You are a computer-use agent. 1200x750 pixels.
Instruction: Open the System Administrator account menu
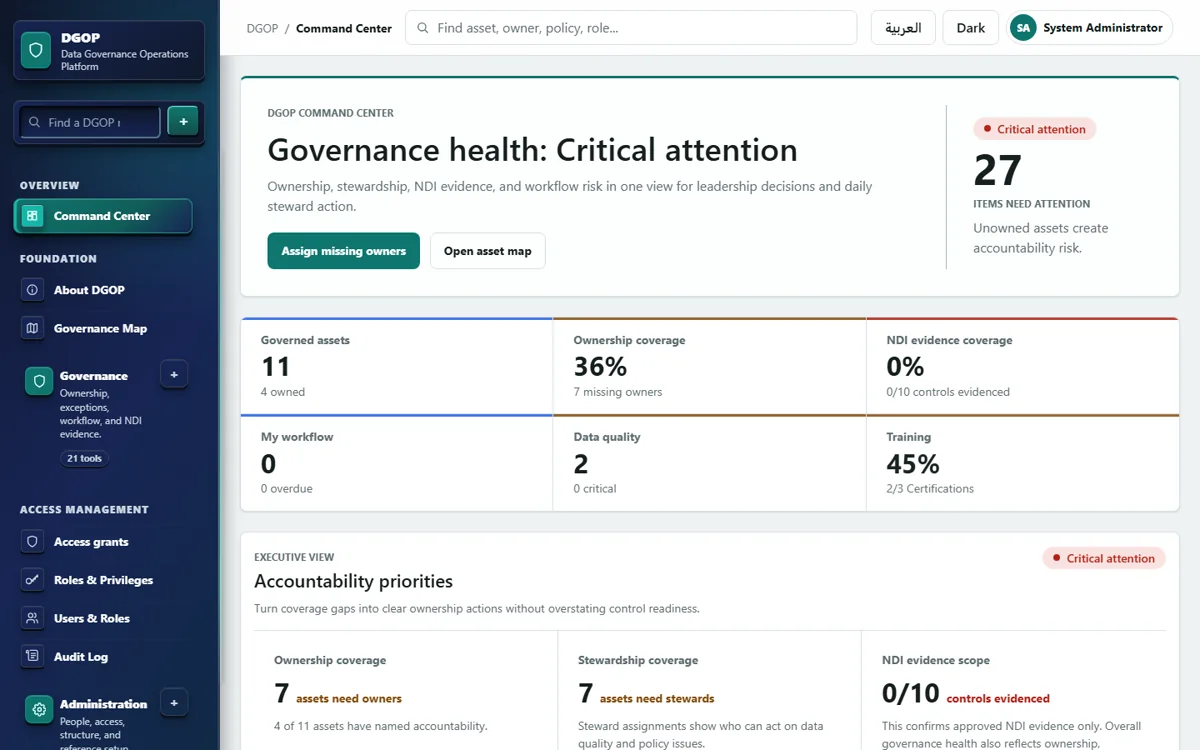pos(1090,28)
